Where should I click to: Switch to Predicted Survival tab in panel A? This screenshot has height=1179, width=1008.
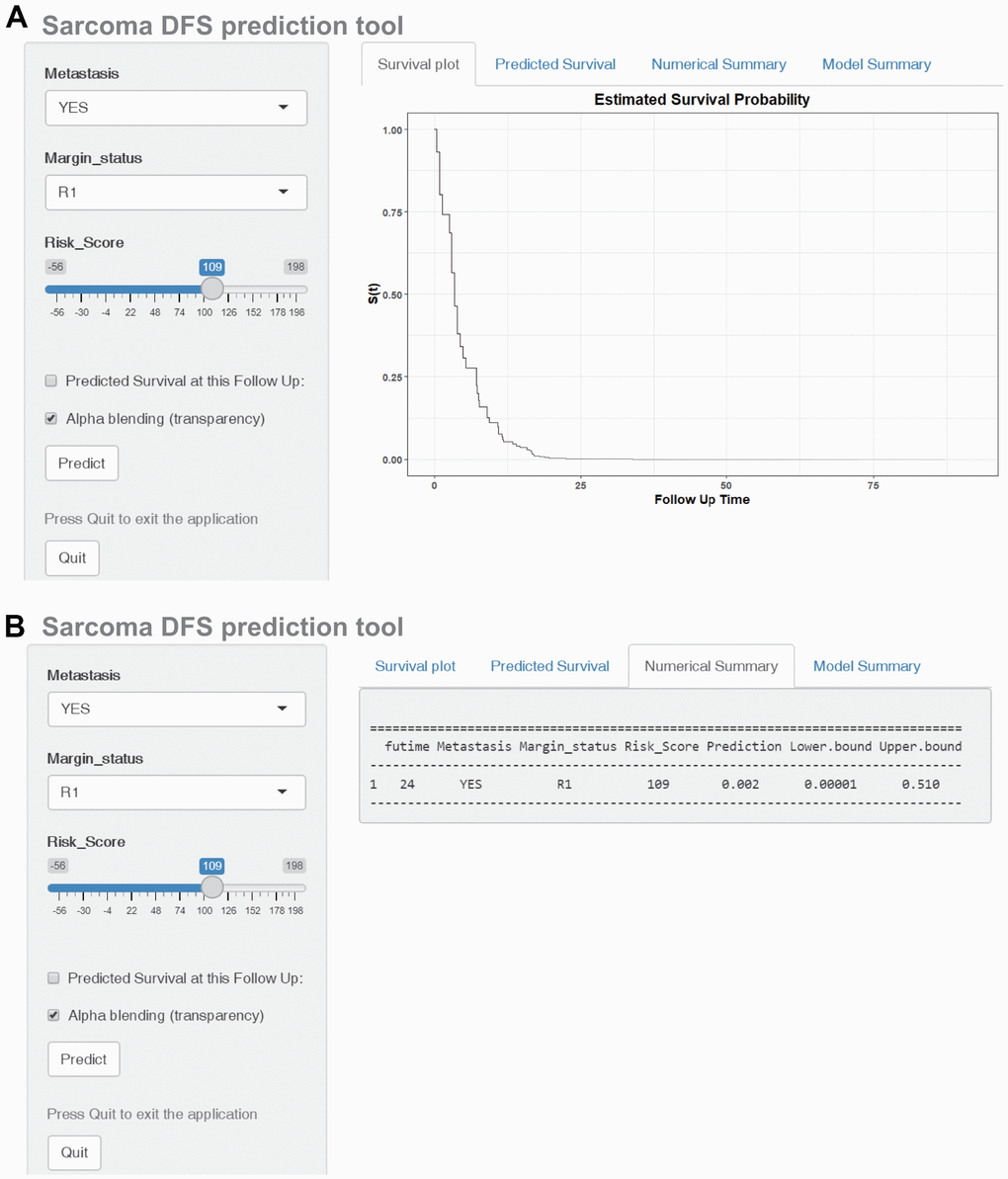click(554, 64)
